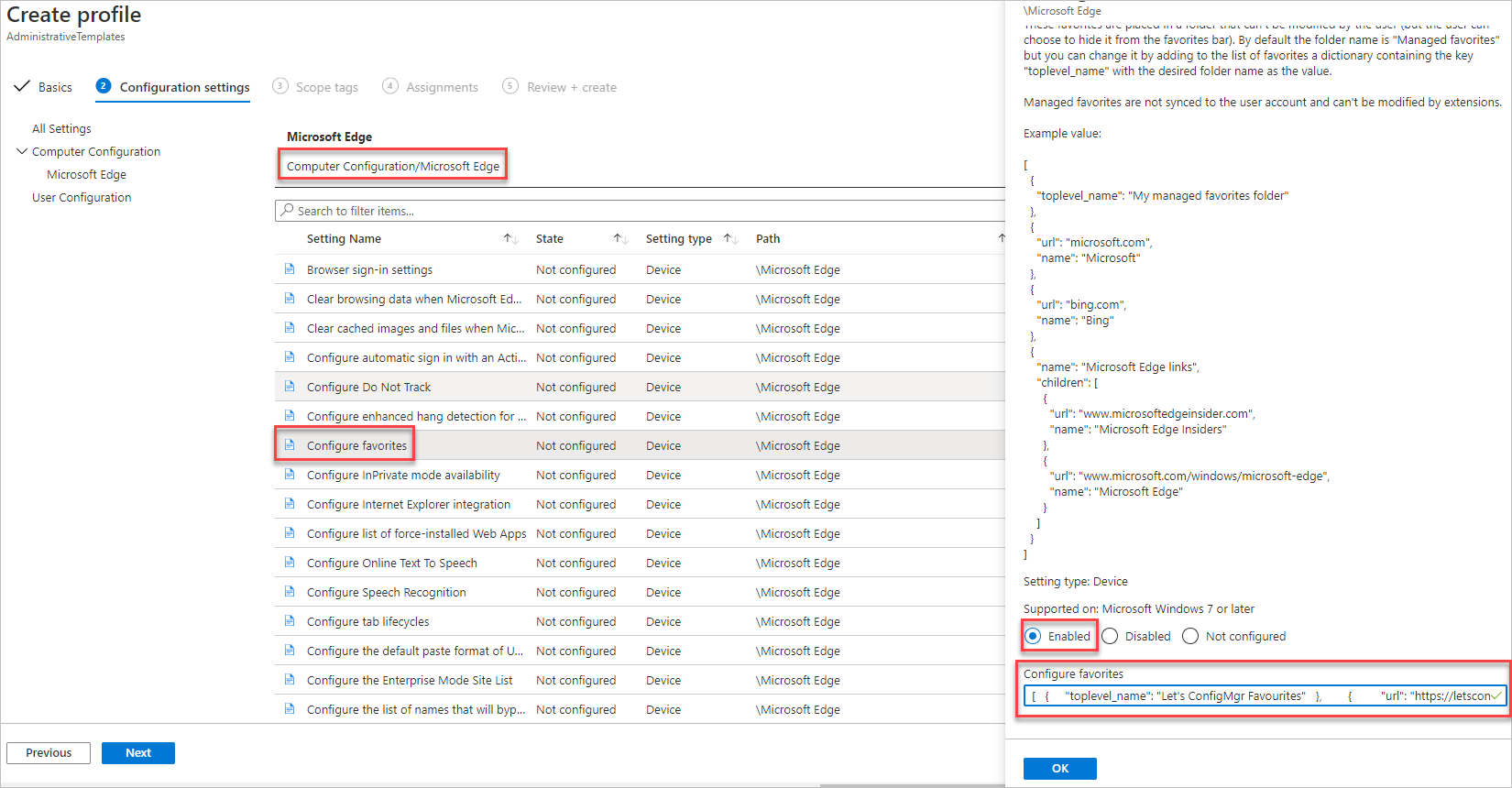Viewport: 1512px width, 788px height.
Task: Sort by Setting type column arrows icon
Action: 730,238
